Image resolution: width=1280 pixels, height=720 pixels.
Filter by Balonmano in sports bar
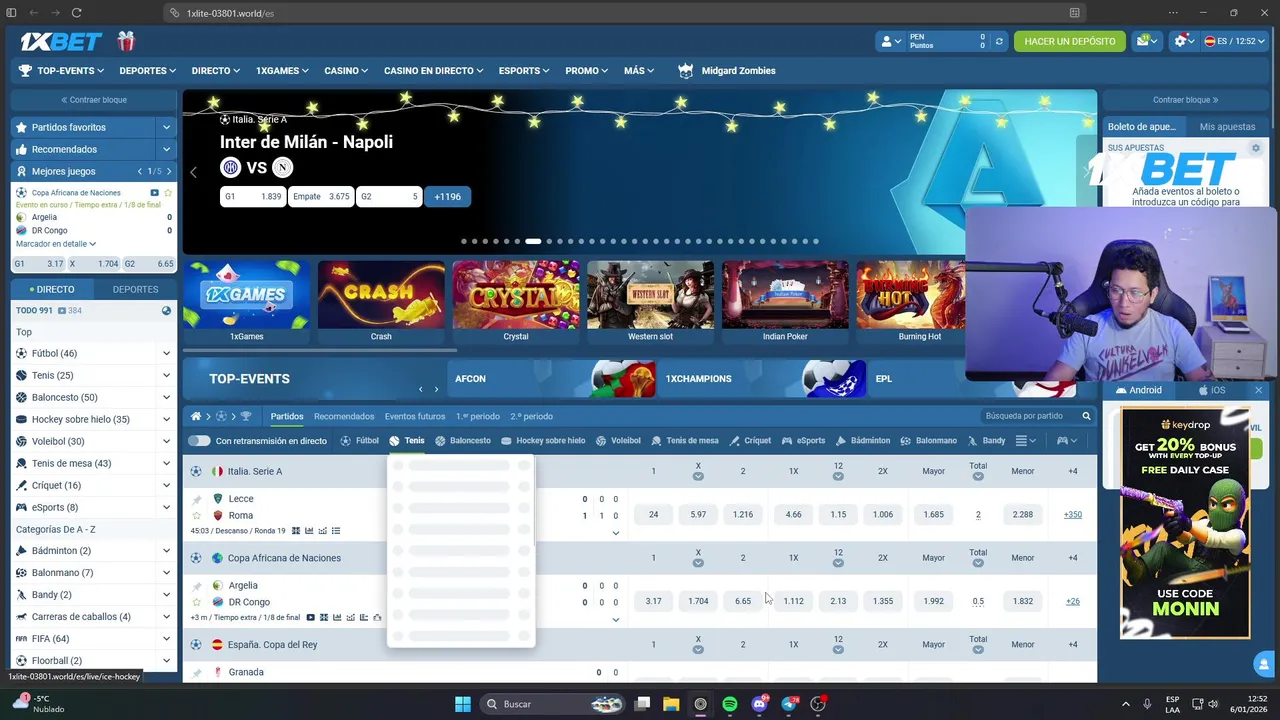[x=929, y=441]
